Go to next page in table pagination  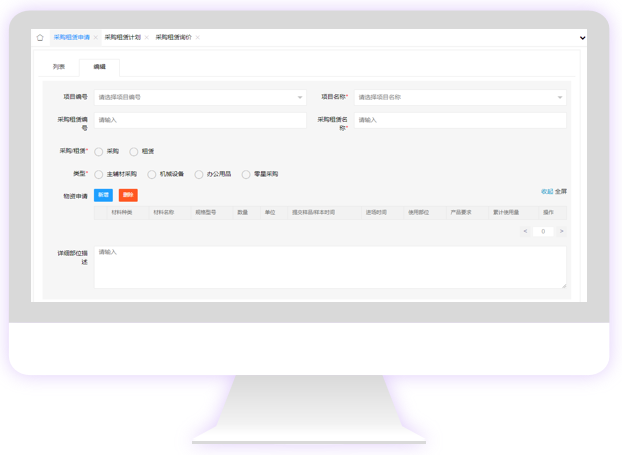561,231
